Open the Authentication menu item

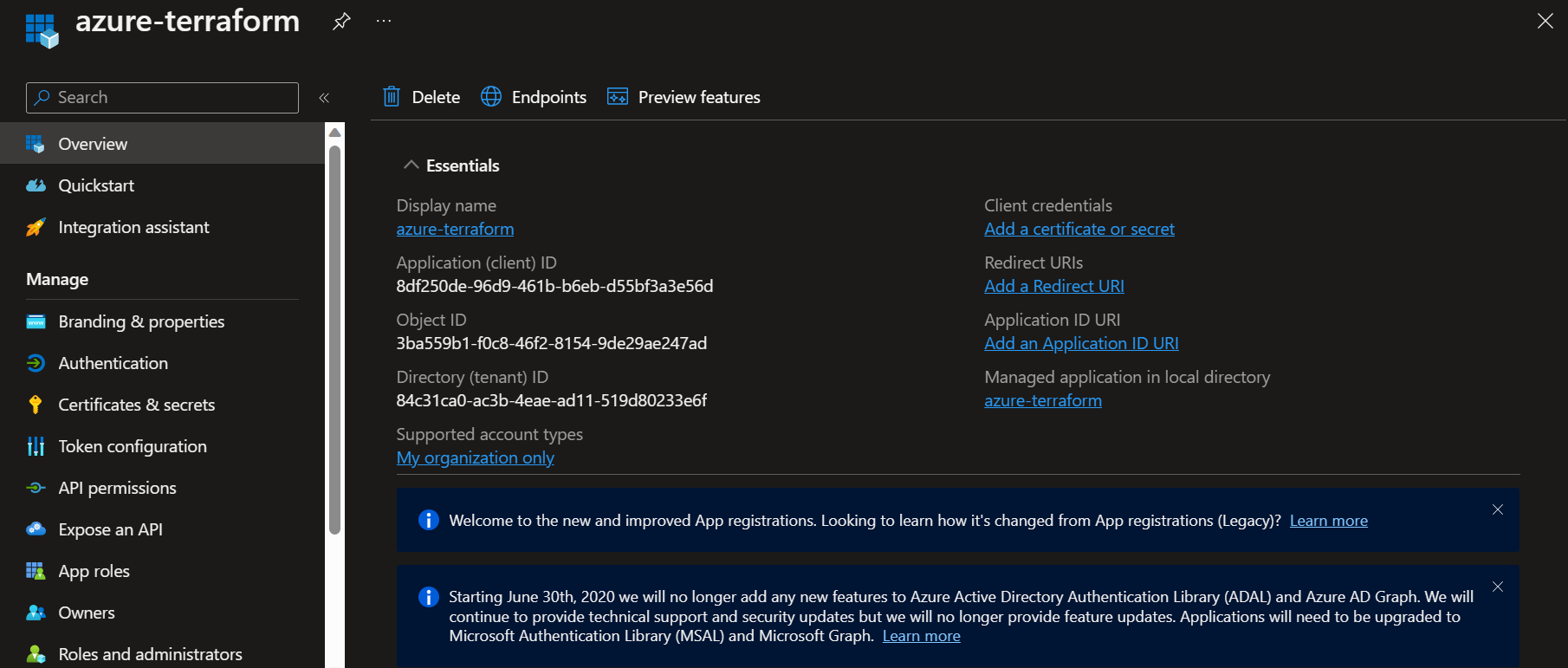pyautogui.click(x=113, y=363)
